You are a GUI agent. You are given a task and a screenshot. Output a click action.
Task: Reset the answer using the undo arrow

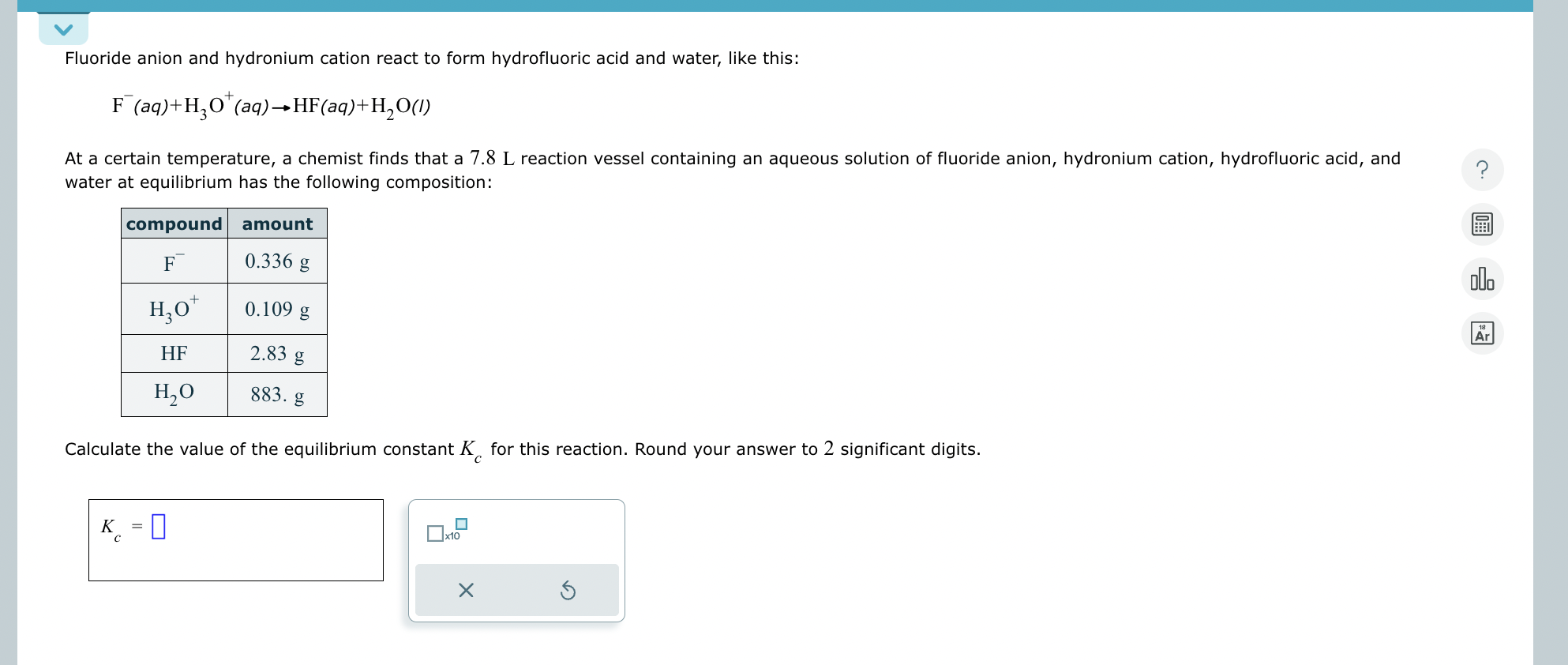coord(567,590)
